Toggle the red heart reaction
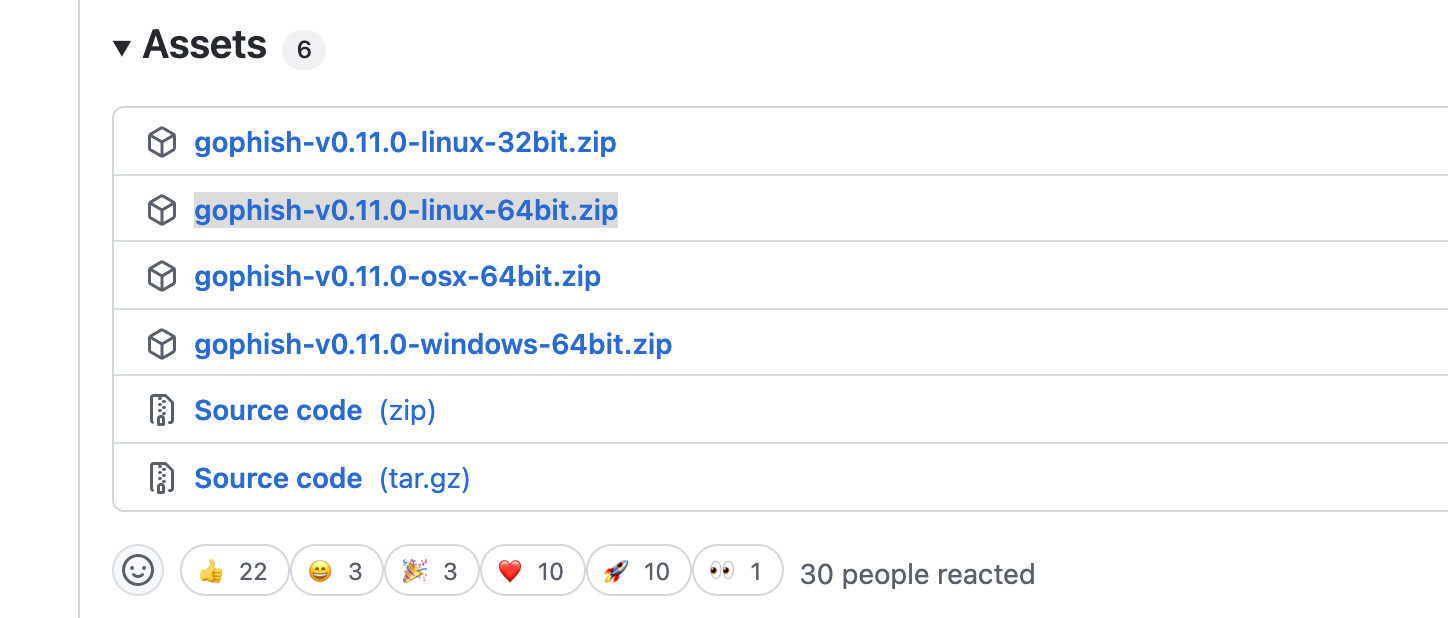 pos(532,571)
